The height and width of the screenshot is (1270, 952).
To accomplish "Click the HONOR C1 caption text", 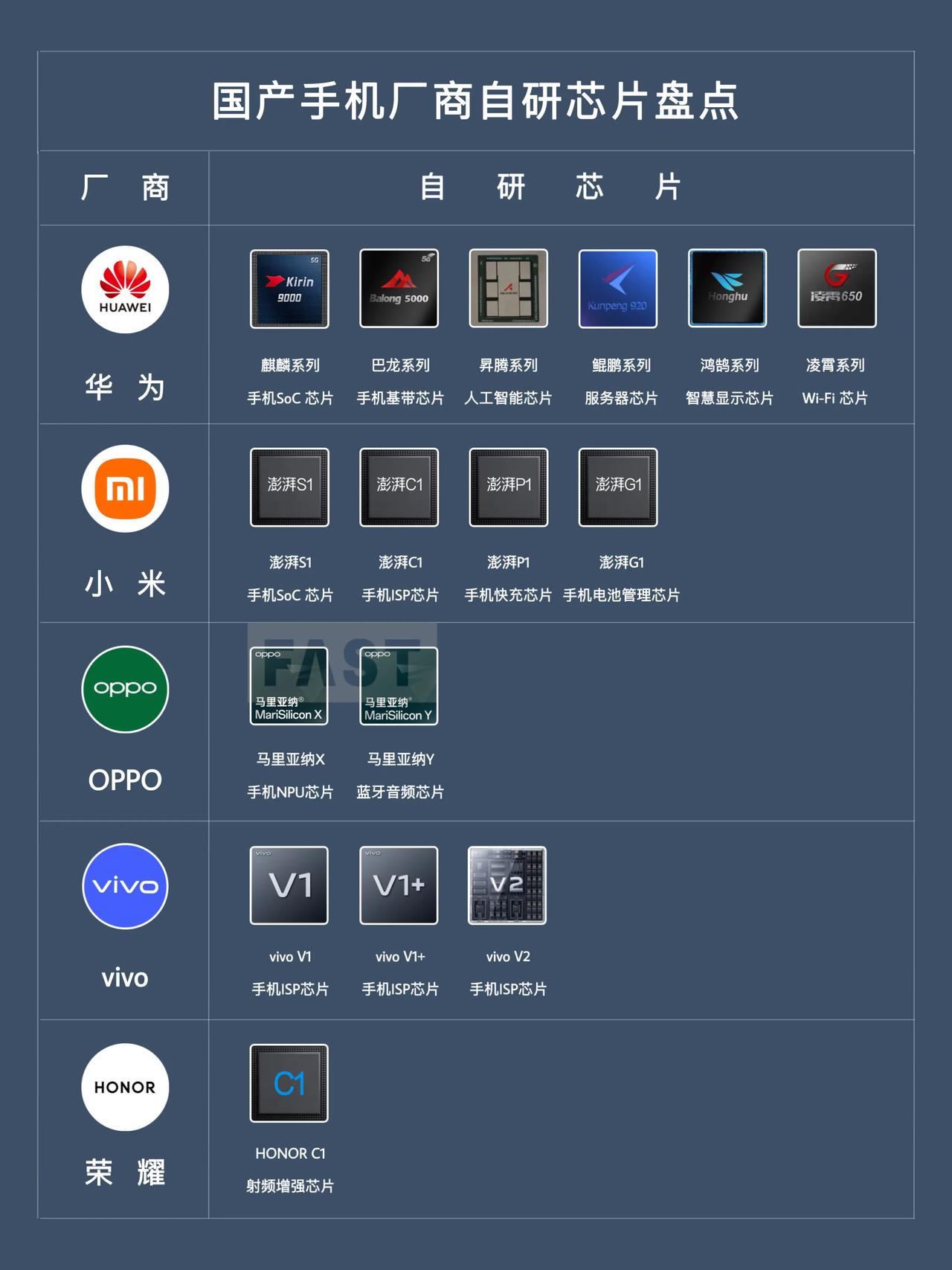I will (290, 1153).
